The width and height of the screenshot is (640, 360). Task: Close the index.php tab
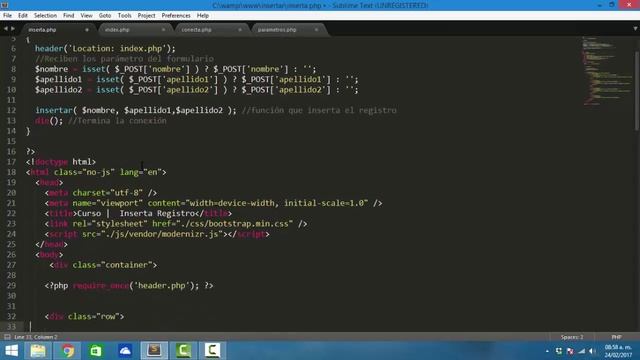pyautogui.click(x=163, y=30)
